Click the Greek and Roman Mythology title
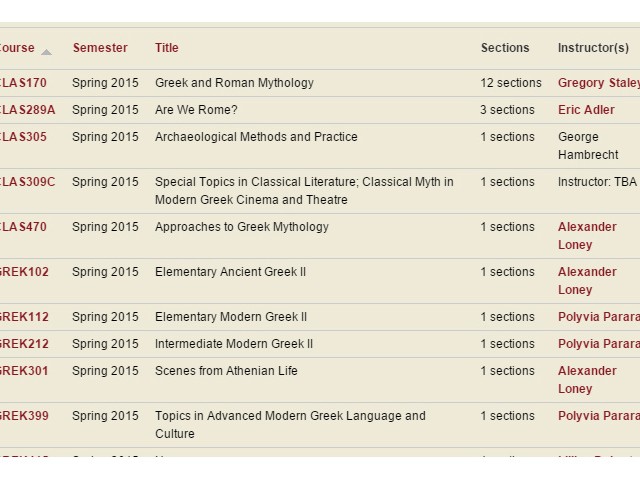Image resolution: width=640 pixels, height=480 pixels. [x=234, y=83]
